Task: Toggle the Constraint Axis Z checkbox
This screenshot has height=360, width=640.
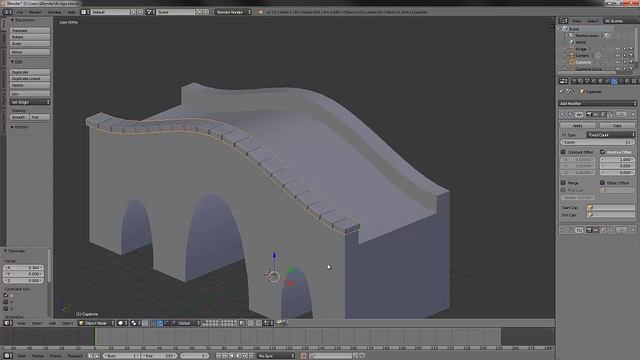Action: tap(6, 309)
